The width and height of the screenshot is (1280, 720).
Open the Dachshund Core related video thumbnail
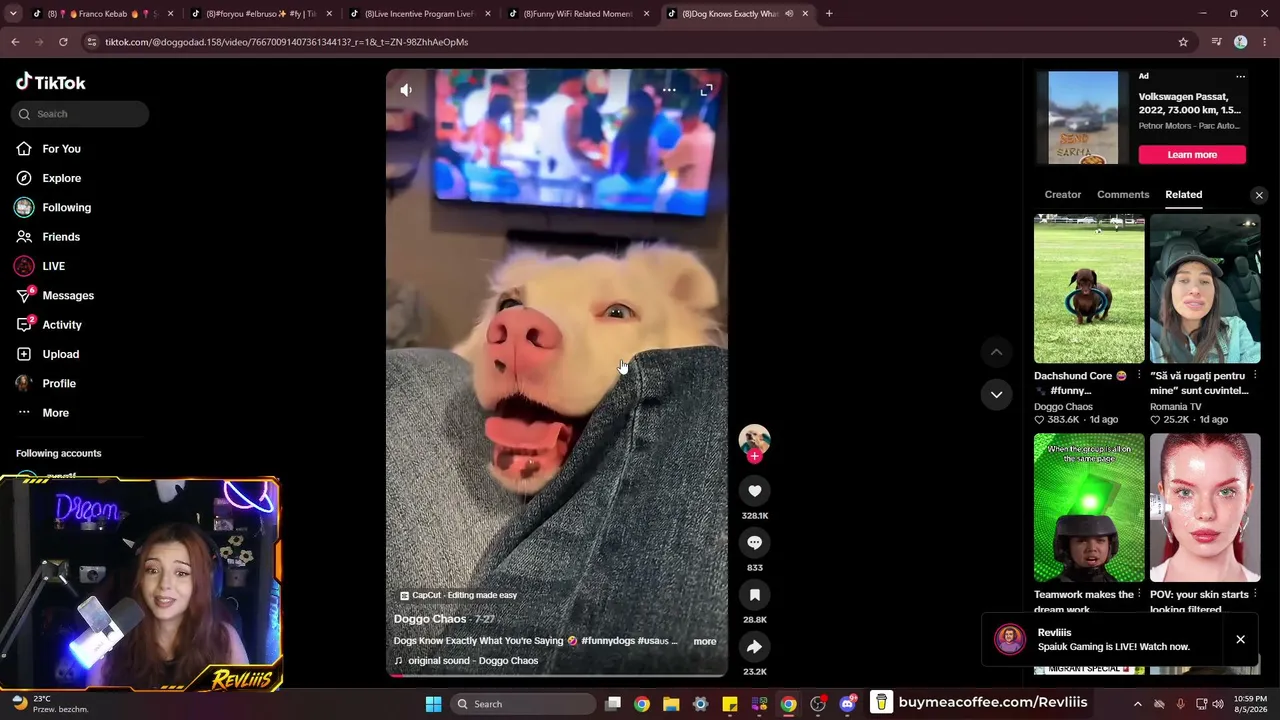pos(1089,288)
